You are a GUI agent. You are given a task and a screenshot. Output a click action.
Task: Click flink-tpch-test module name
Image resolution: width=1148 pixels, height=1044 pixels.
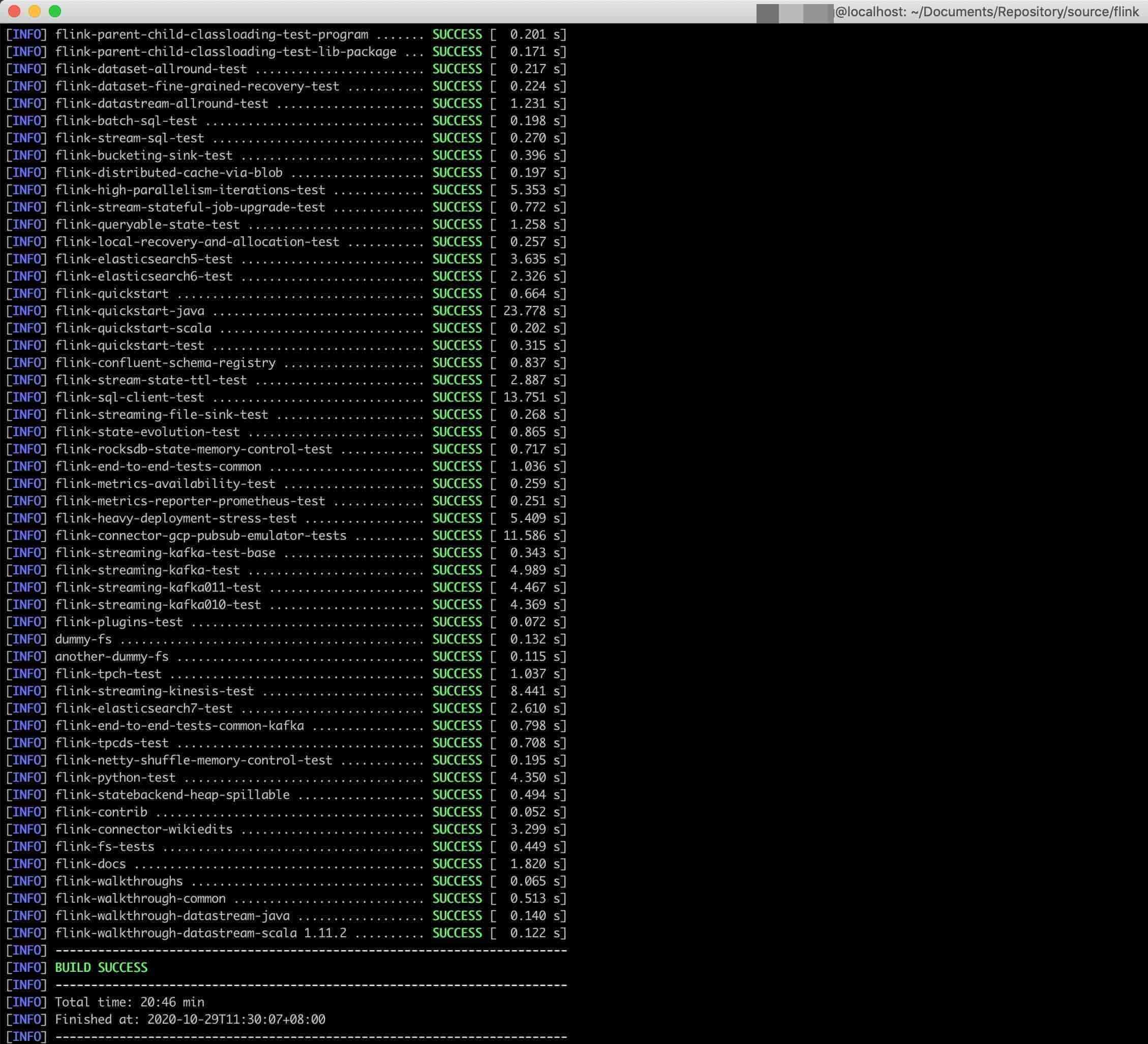108,674
